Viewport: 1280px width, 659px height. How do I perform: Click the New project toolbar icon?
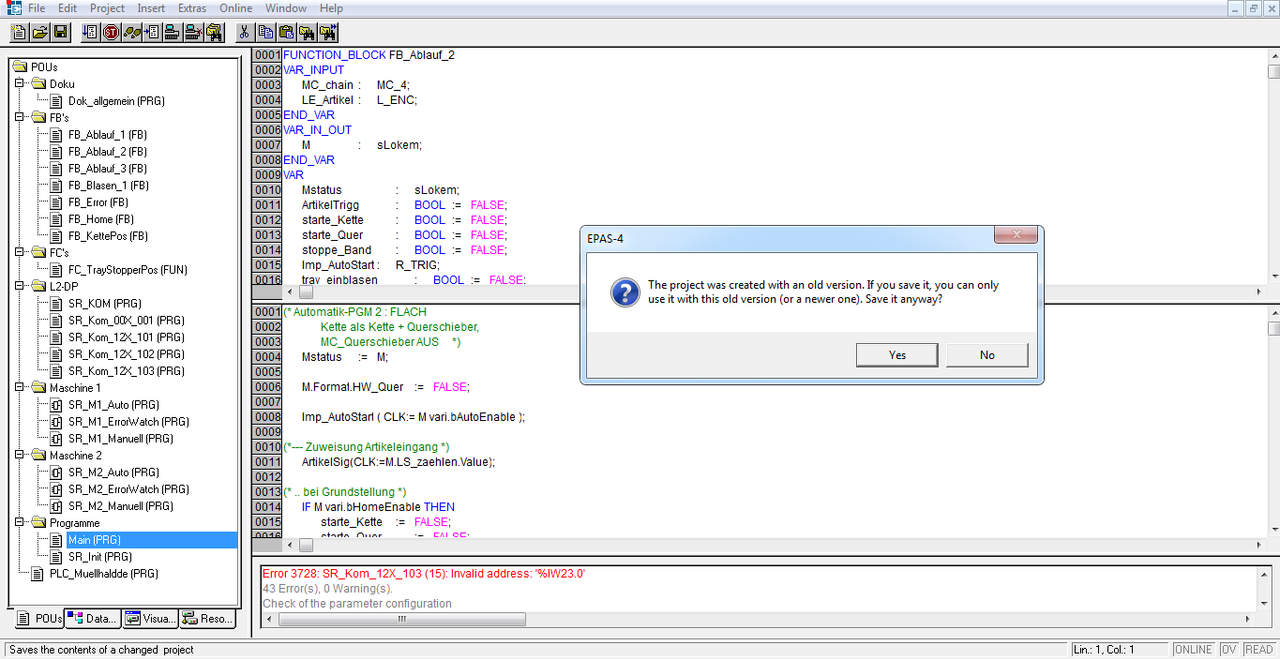click(19, 32)
